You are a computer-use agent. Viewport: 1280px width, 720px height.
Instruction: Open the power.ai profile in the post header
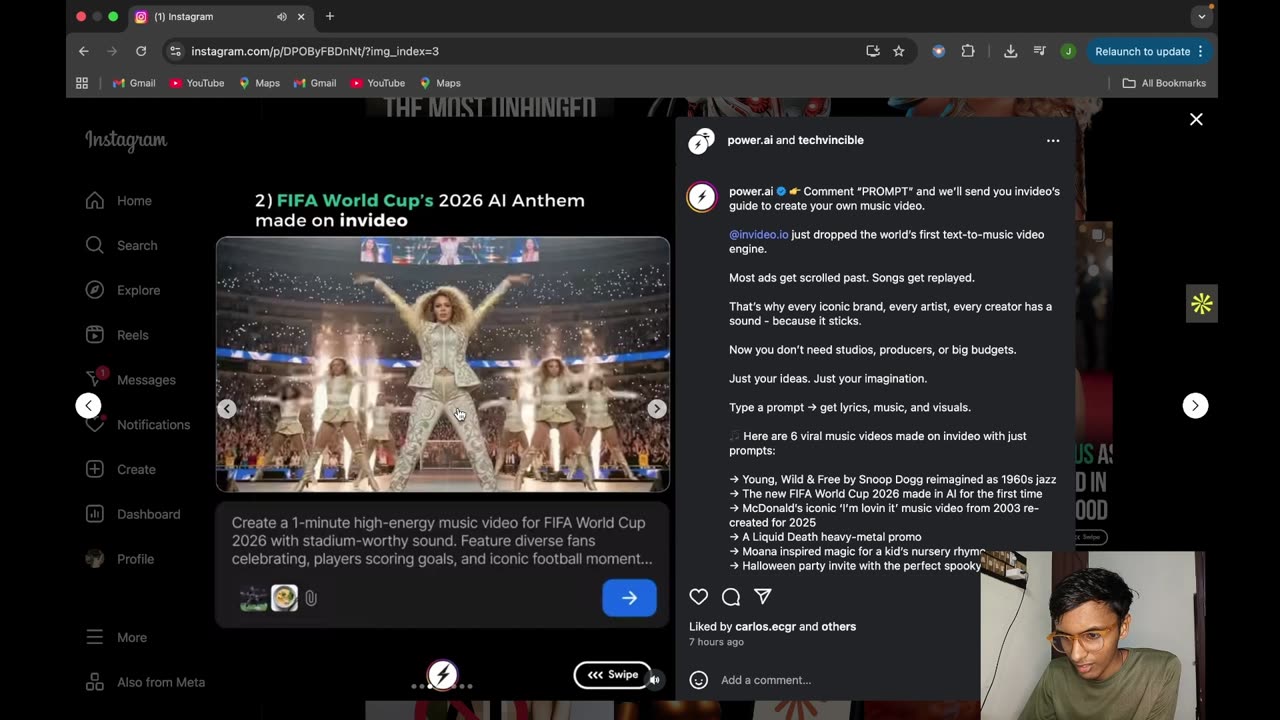(750, 140)
